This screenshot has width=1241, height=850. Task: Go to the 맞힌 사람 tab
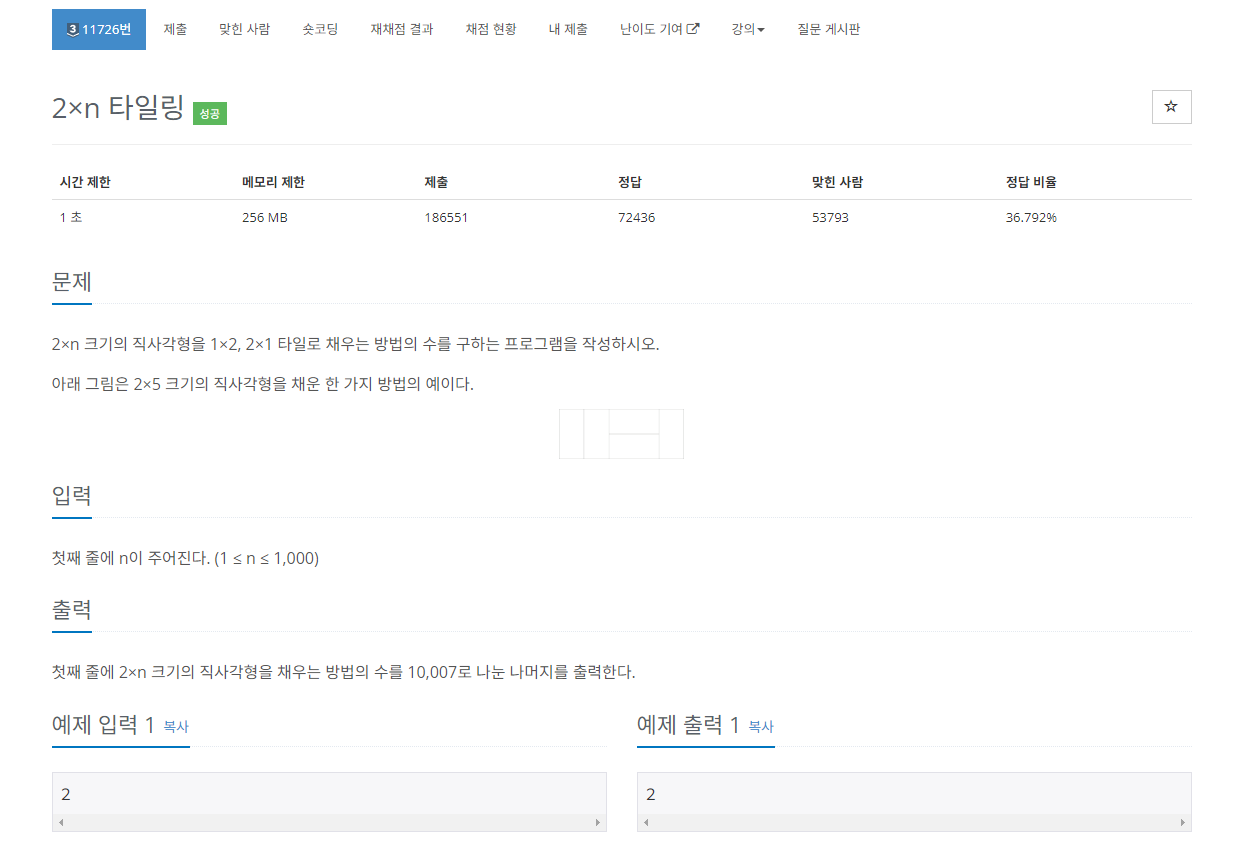(244, 29)
